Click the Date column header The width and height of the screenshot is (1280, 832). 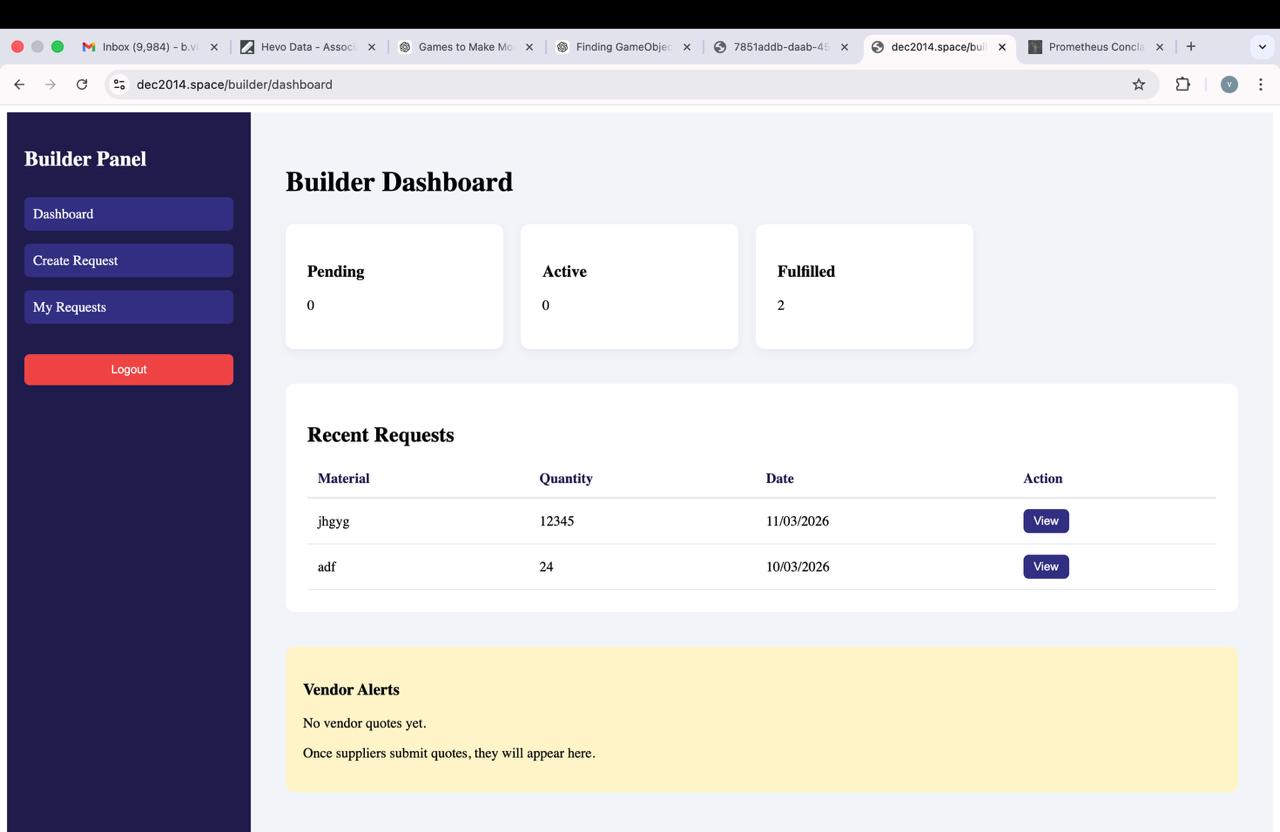tap(780, 478)
